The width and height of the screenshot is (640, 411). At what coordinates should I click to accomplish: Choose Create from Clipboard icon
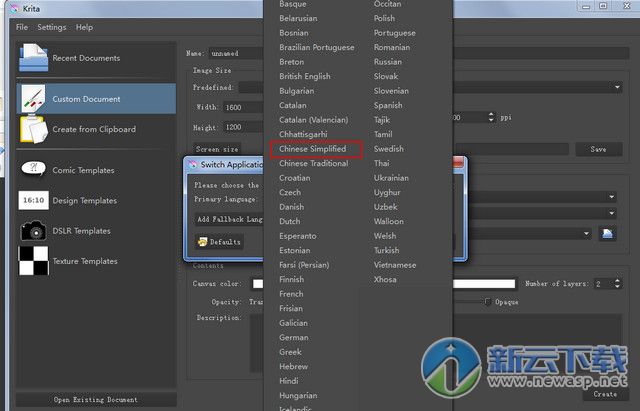click(32, 129)
